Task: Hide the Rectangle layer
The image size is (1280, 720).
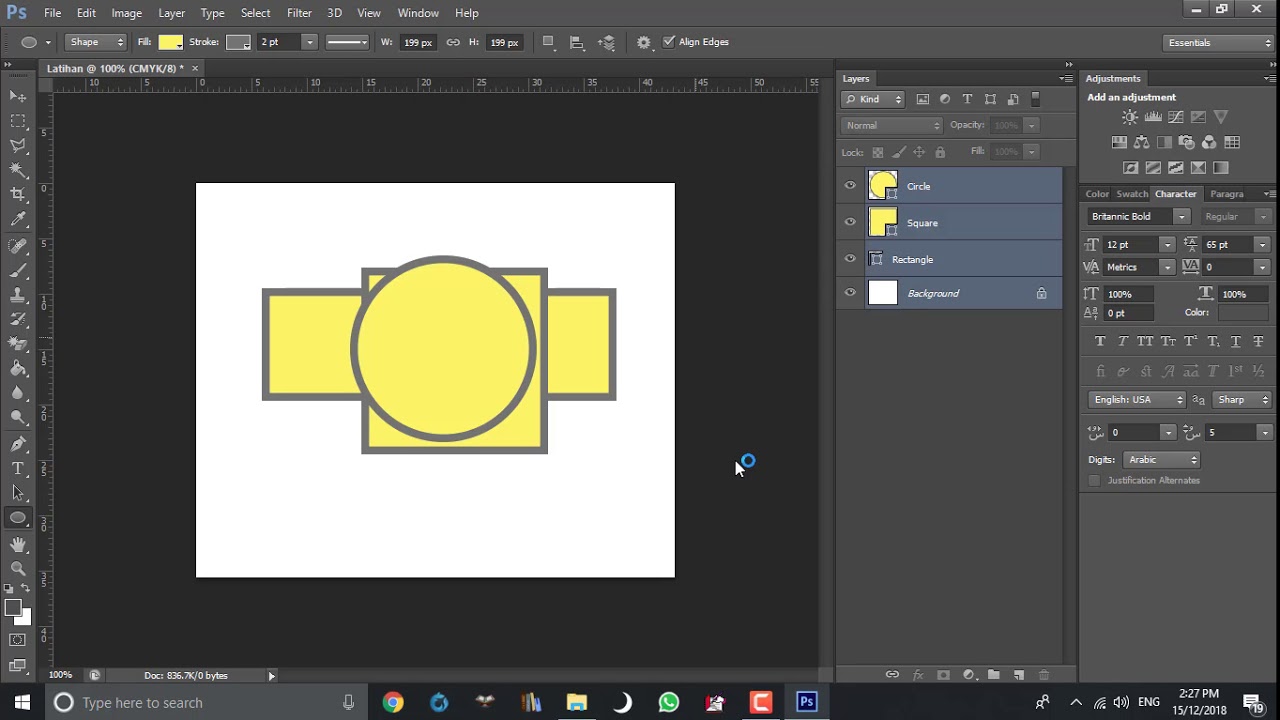Action: pos(850,259)
